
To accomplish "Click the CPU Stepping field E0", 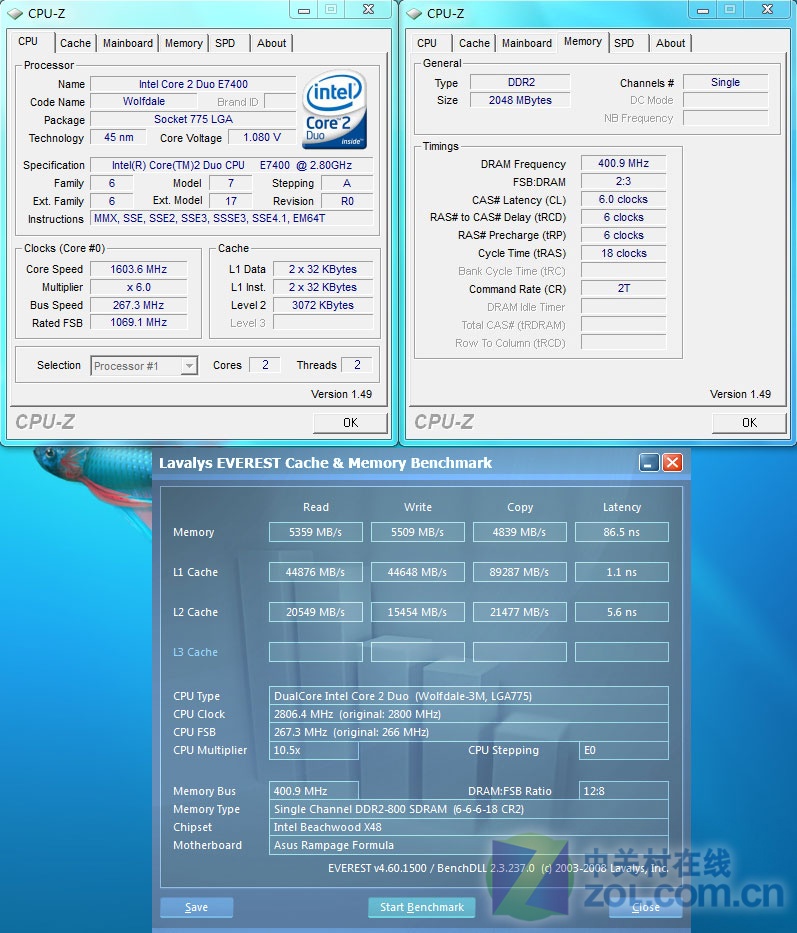I will pyautogui.click(x=623, y=750).
